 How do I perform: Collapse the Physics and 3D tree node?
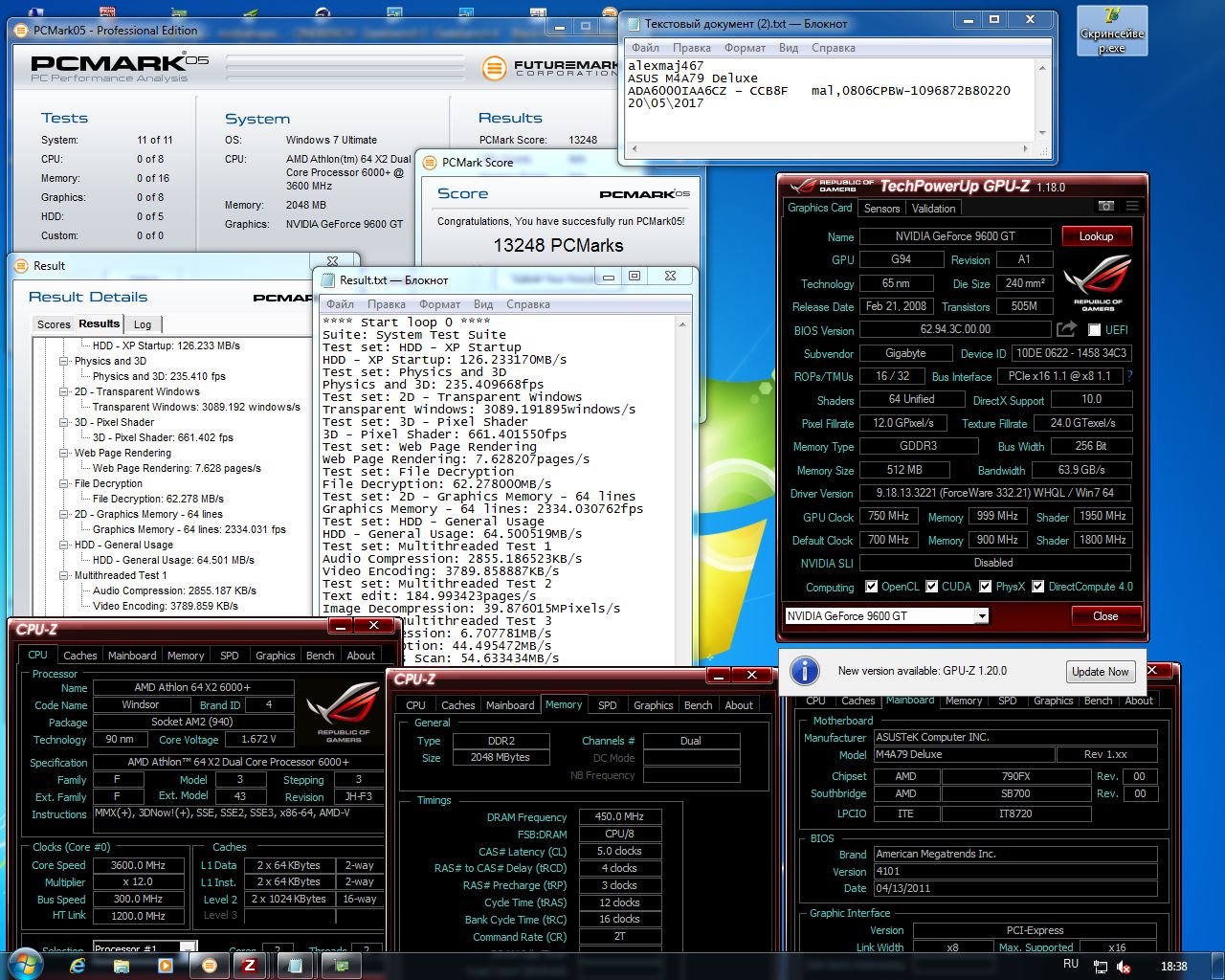tap(64, 361)
